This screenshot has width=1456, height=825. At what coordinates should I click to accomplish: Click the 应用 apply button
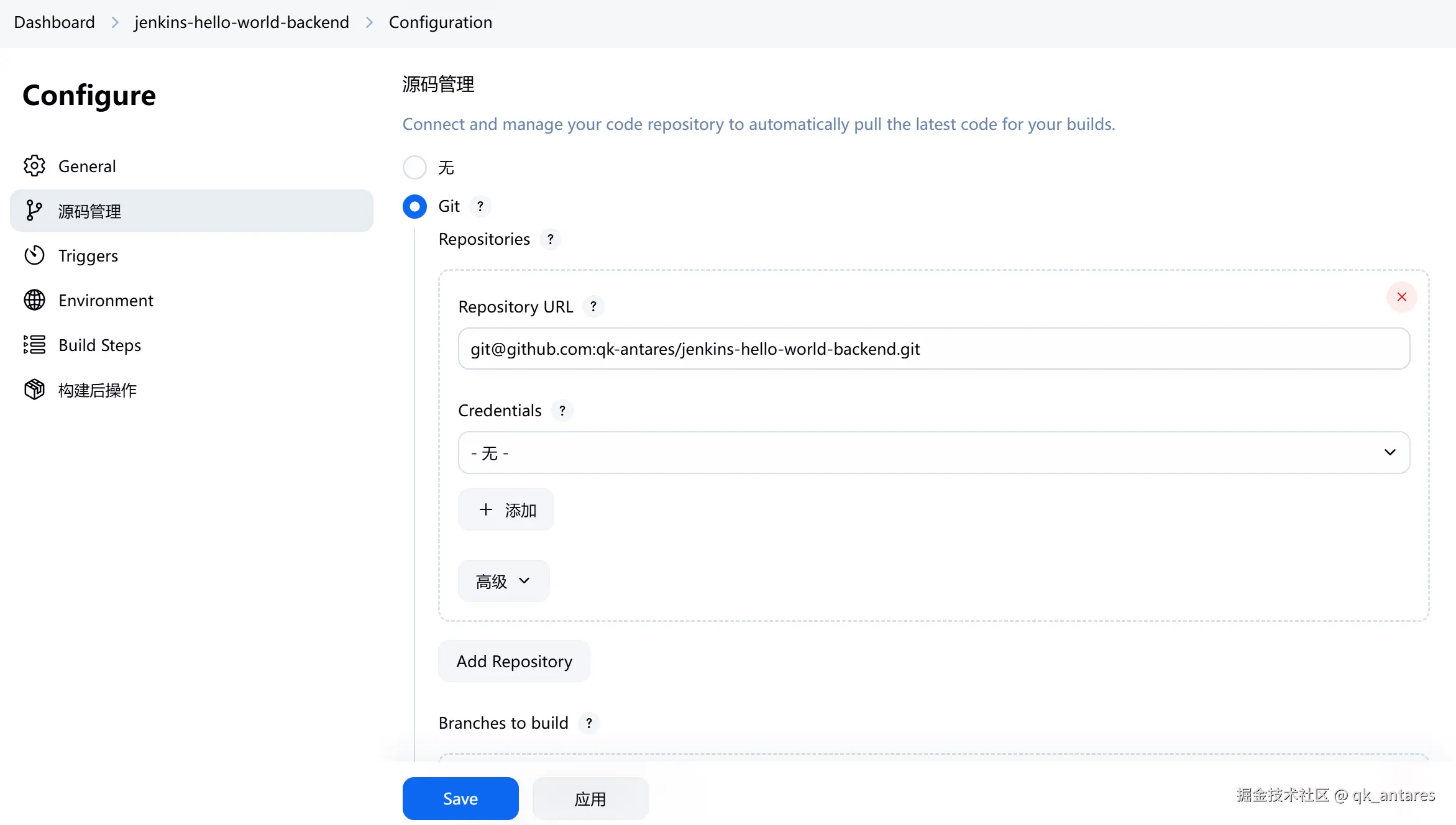point(590,798)
